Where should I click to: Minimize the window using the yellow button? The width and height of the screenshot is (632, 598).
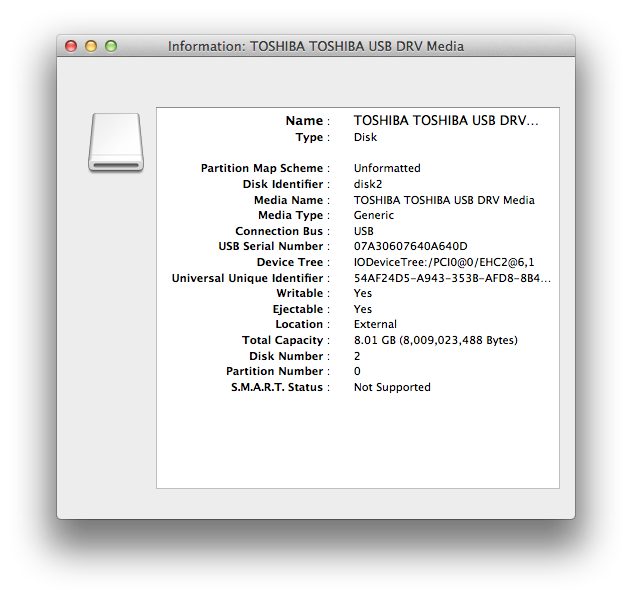pyautogui.click(x=91, y=46)
